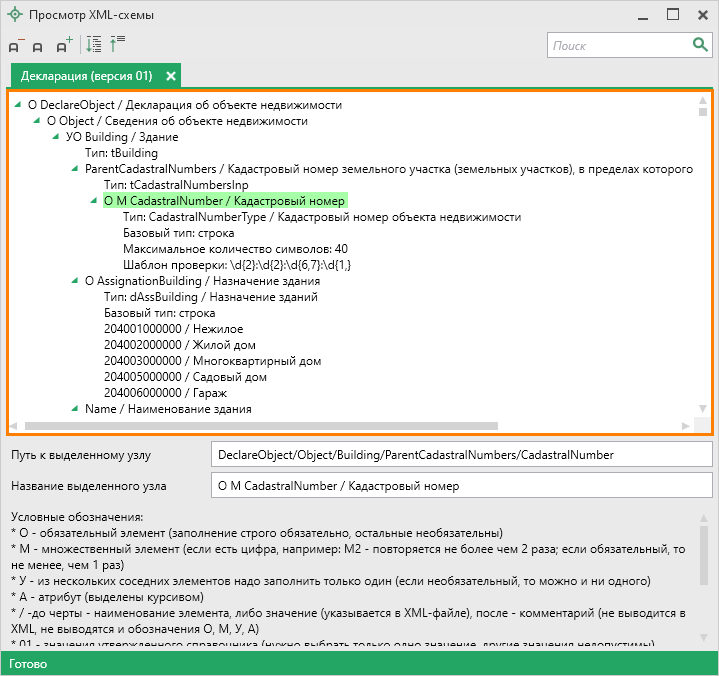Click the search magnifier icon
The image size is (719, 676).
[700, 45]
